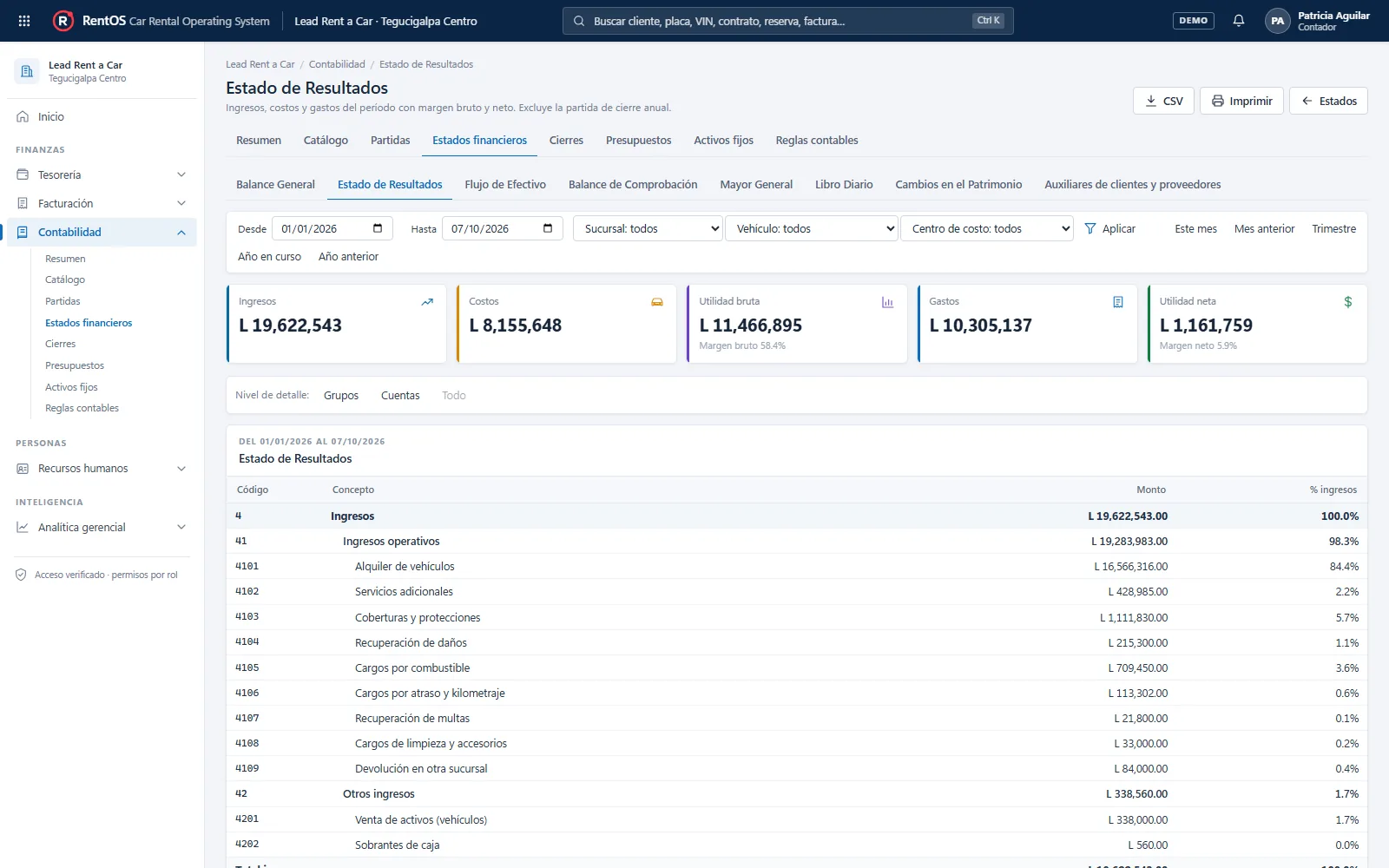1389x868 pixels.
Task: Click the Desde date input
Action: point(332,228)
